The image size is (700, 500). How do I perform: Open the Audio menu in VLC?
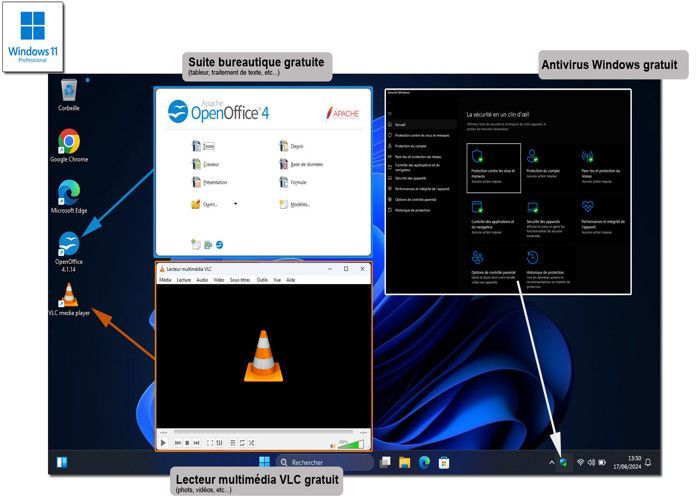(202, 280)
